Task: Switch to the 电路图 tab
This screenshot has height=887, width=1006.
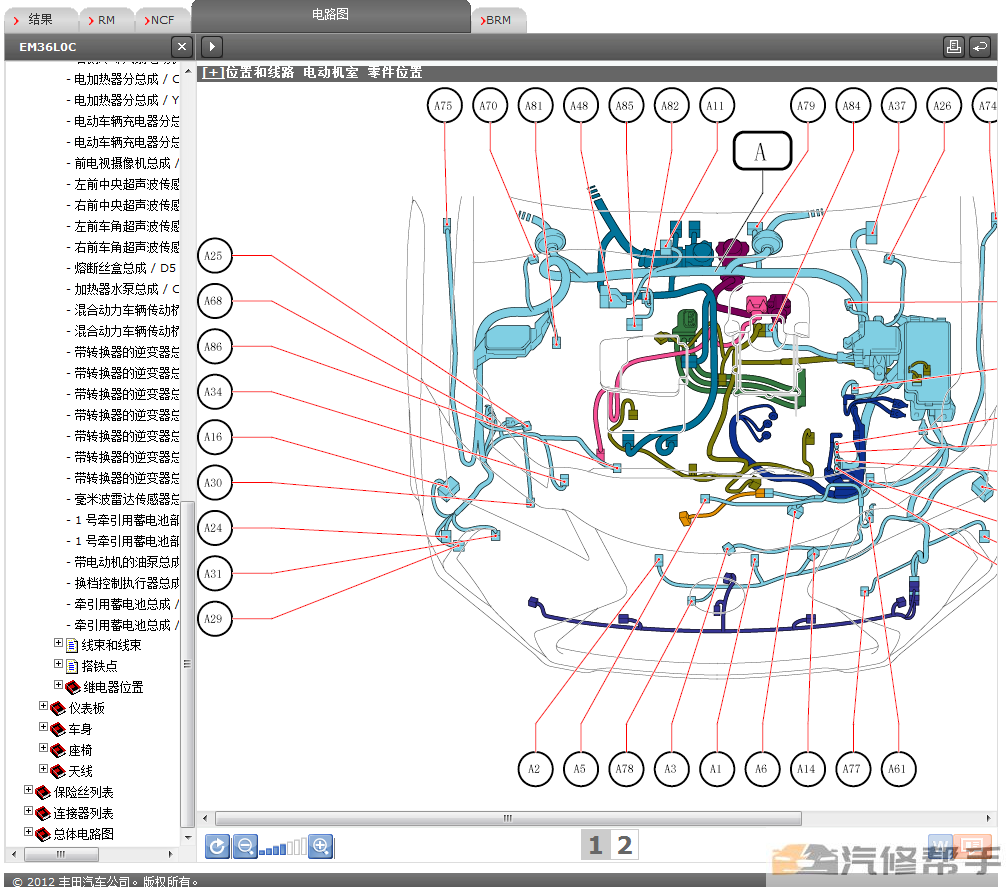Action: (330, 15)
